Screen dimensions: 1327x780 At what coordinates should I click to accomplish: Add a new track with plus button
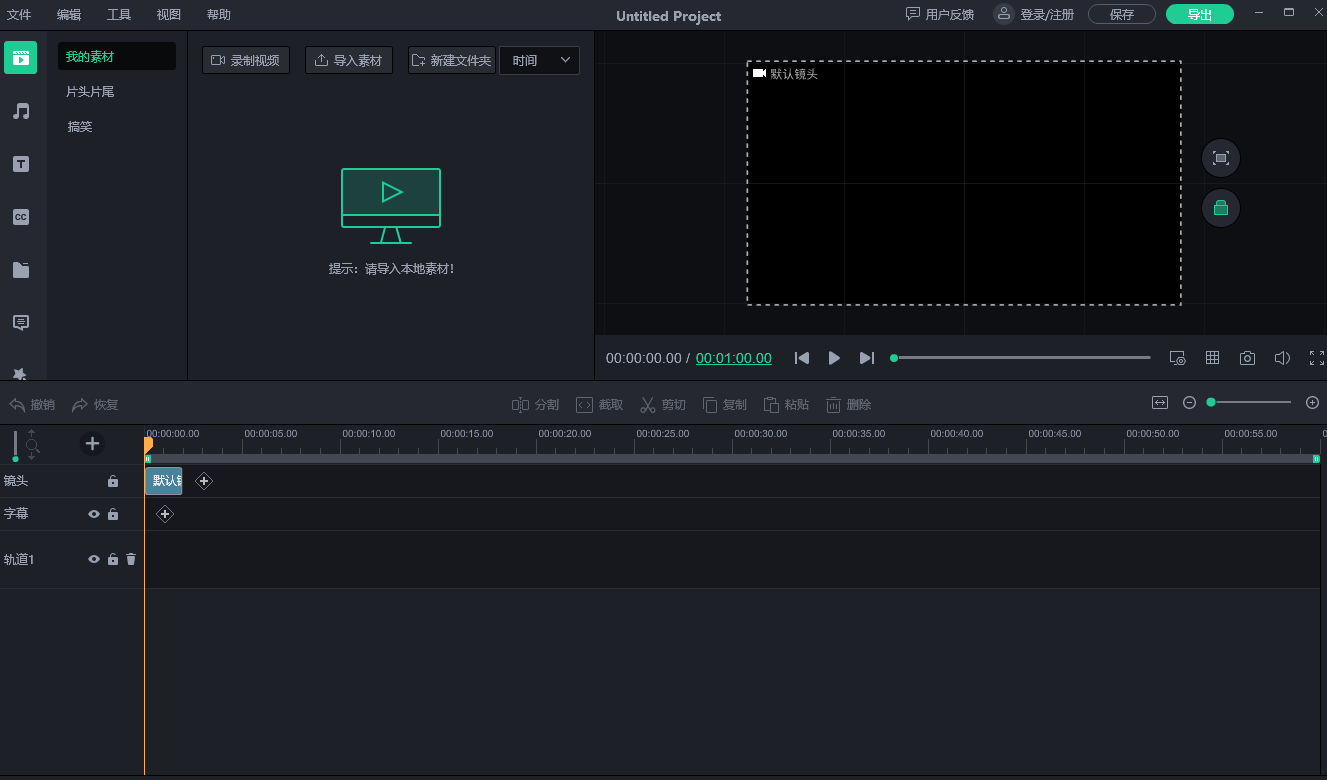(92, 443)
